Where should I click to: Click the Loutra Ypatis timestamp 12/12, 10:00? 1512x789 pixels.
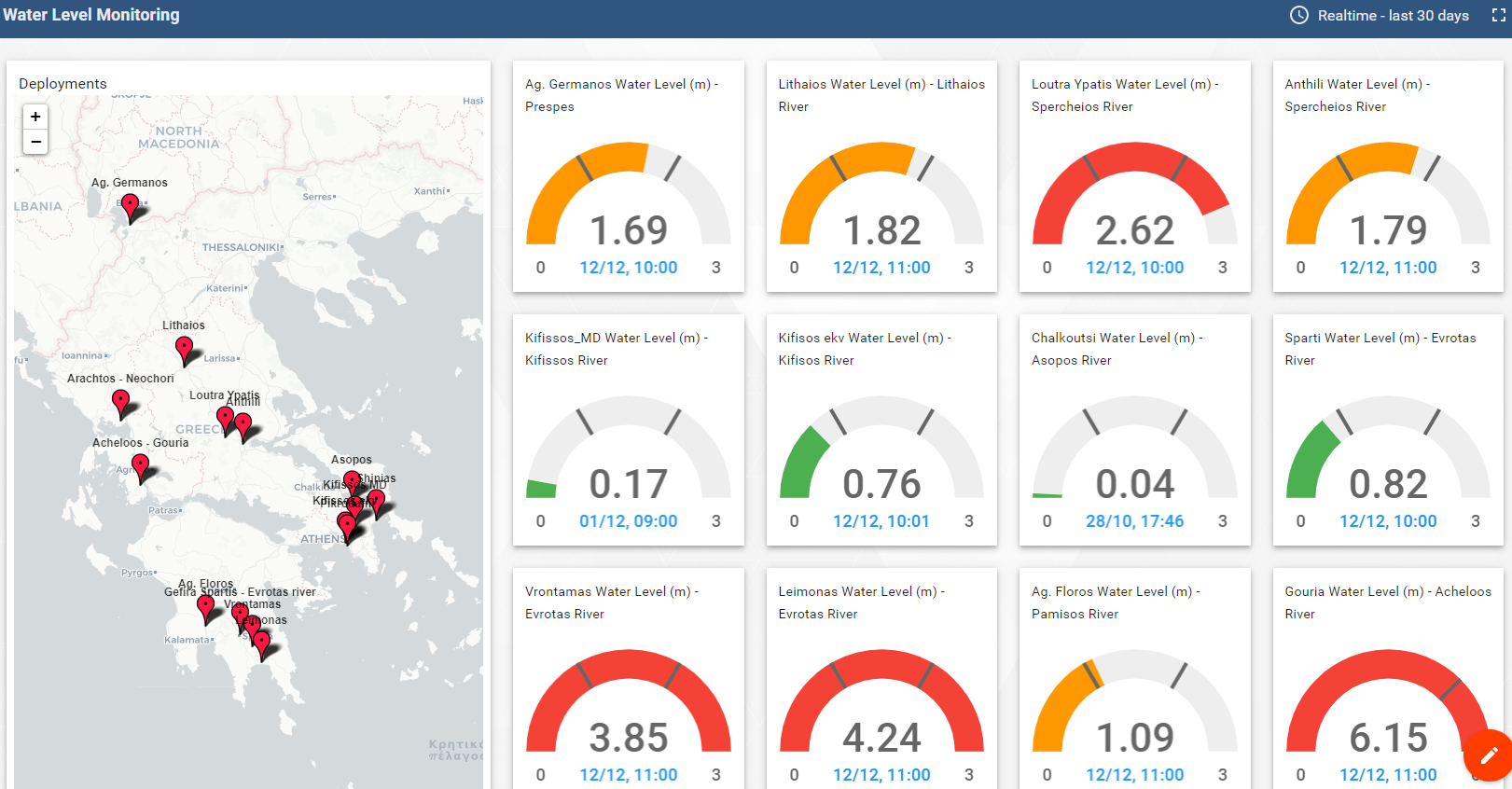click(1135, 268)
